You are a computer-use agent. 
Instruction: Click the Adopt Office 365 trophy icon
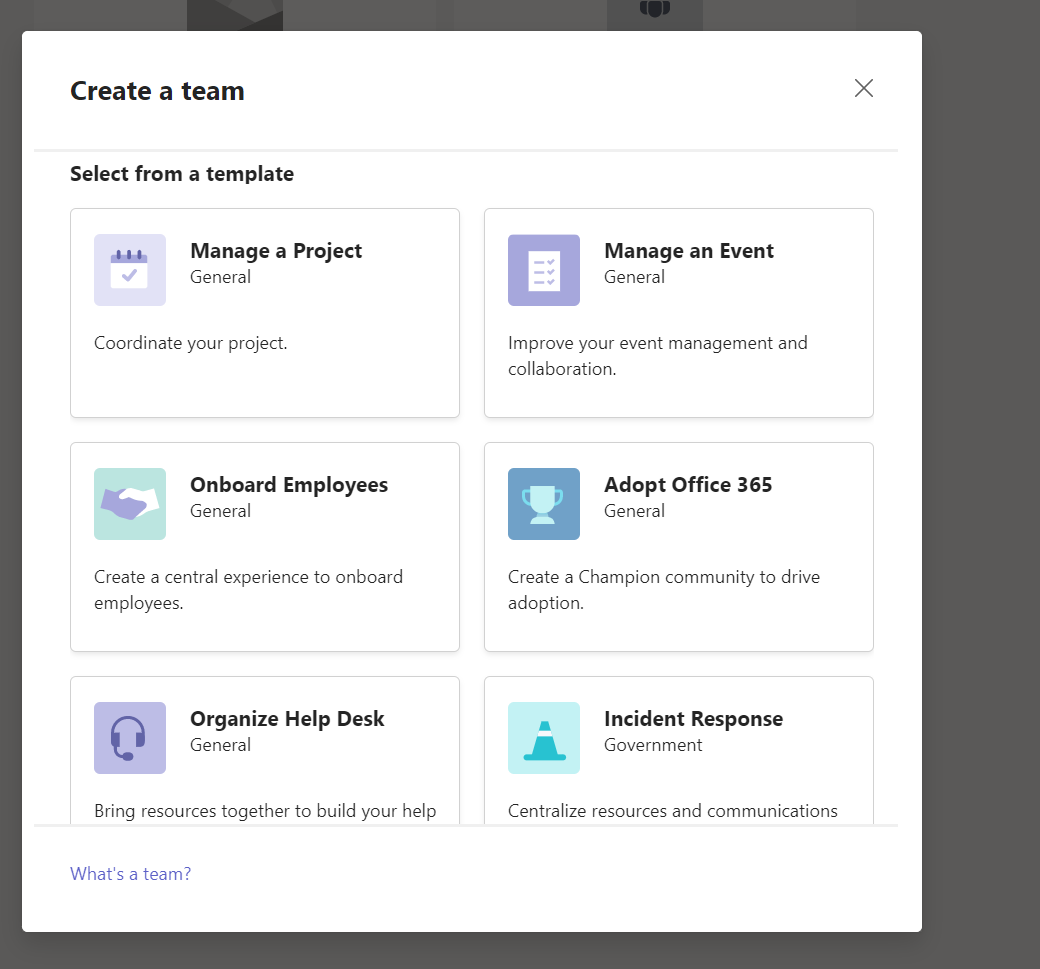click(x=544, y=504)
